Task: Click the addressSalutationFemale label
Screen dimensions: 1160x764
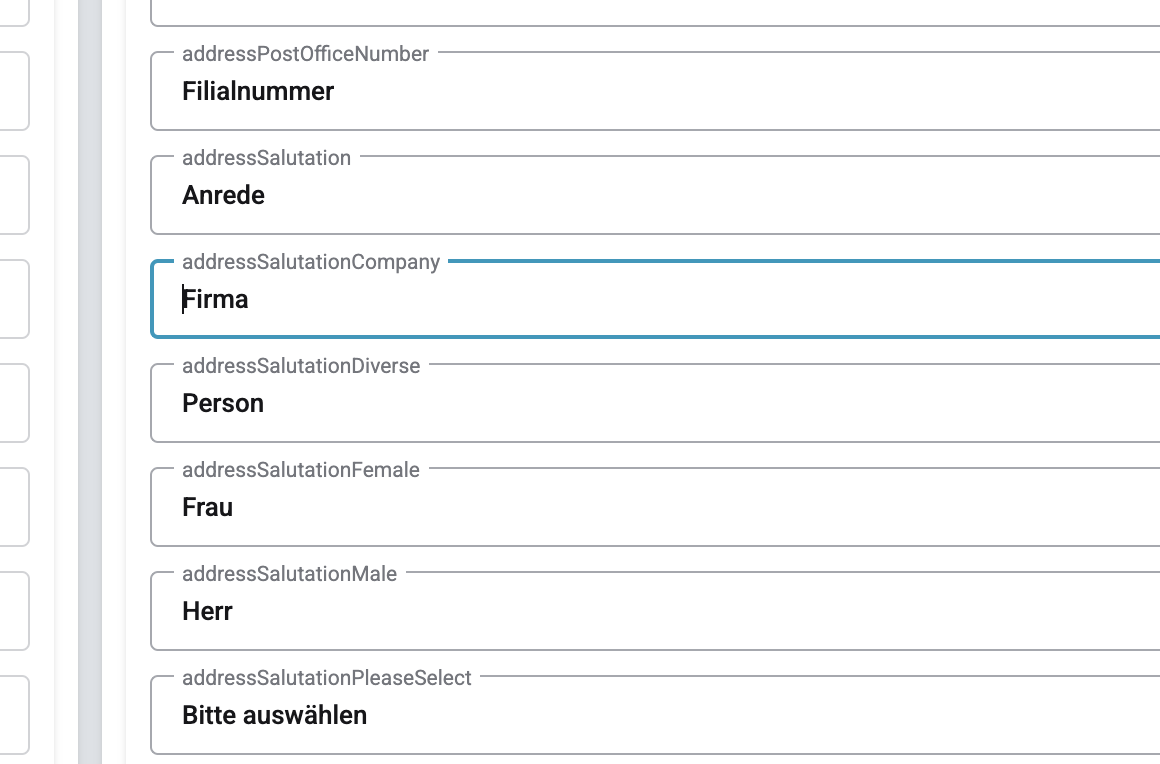Action: [x=300, y=469]
